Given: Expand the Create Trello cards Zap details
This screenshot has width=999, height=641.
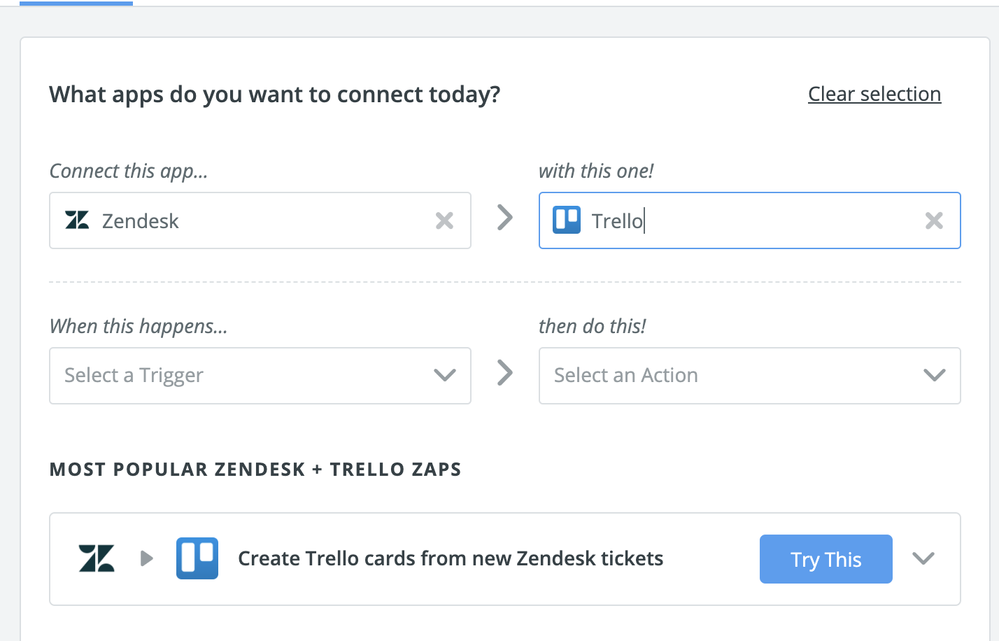Looking at the screenshot, I should pyautogui.click(x=924, y=558).
